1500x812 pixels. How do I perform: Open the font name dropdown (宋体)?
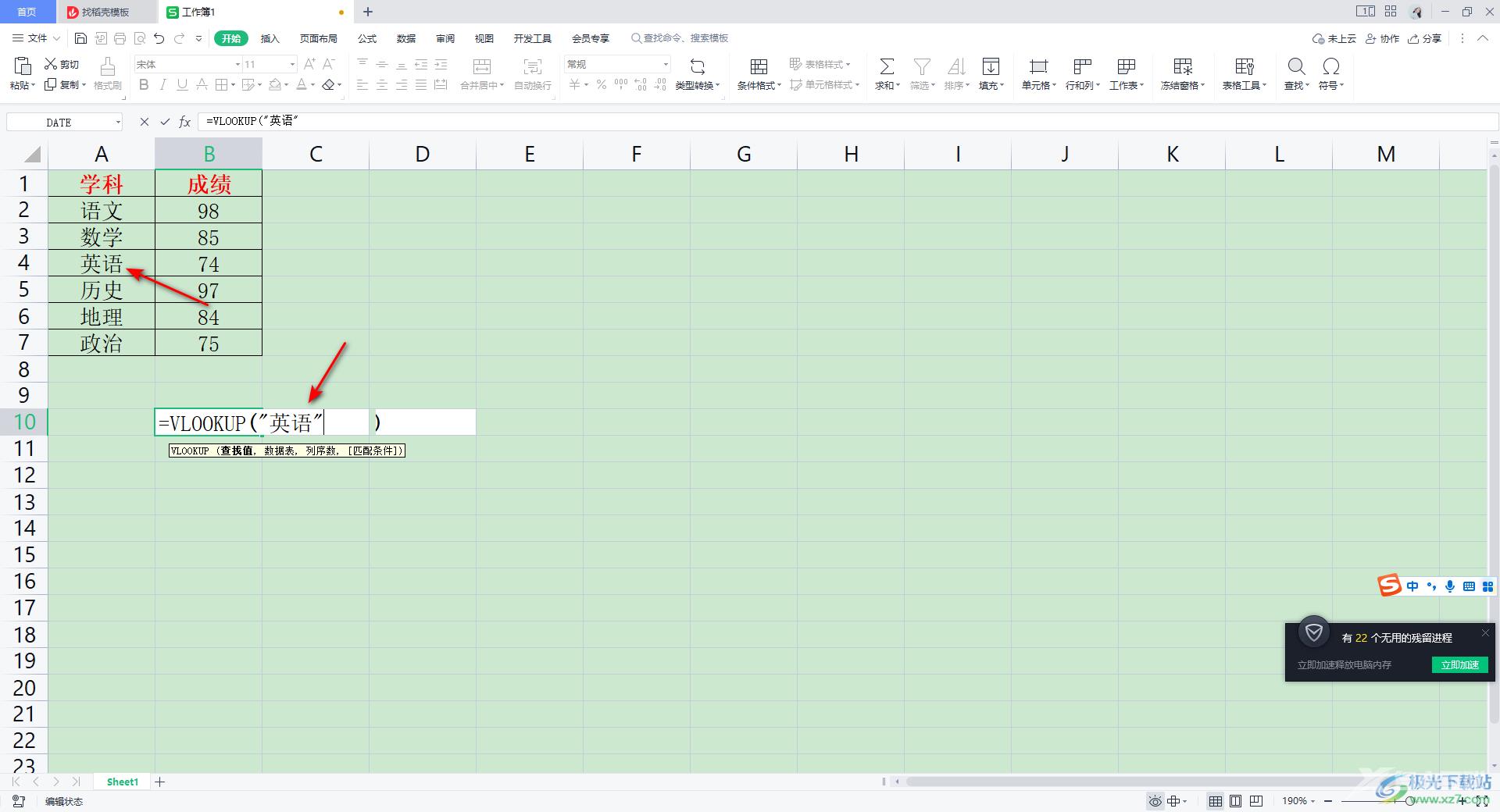pyautogui.click(x=237, y=64)
